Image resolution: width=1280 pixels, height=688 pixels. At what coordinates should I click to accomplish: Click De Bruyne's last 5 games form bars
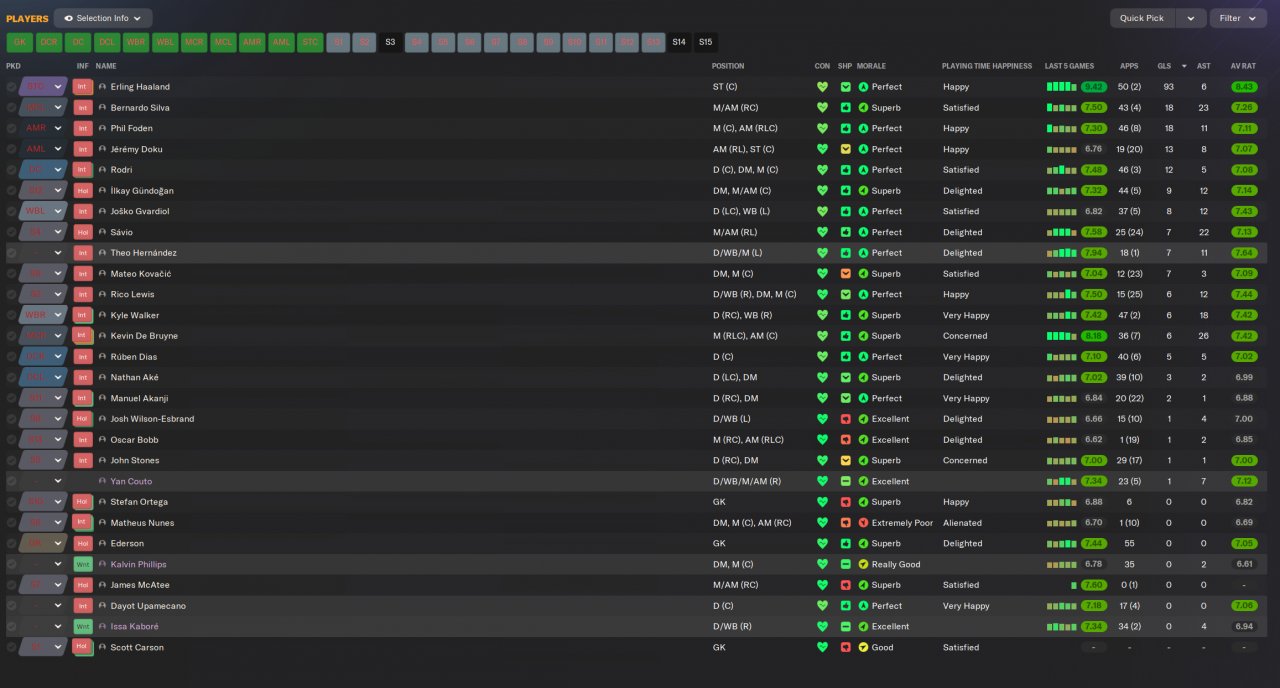pyautogui.click(x=1061, y=336)
